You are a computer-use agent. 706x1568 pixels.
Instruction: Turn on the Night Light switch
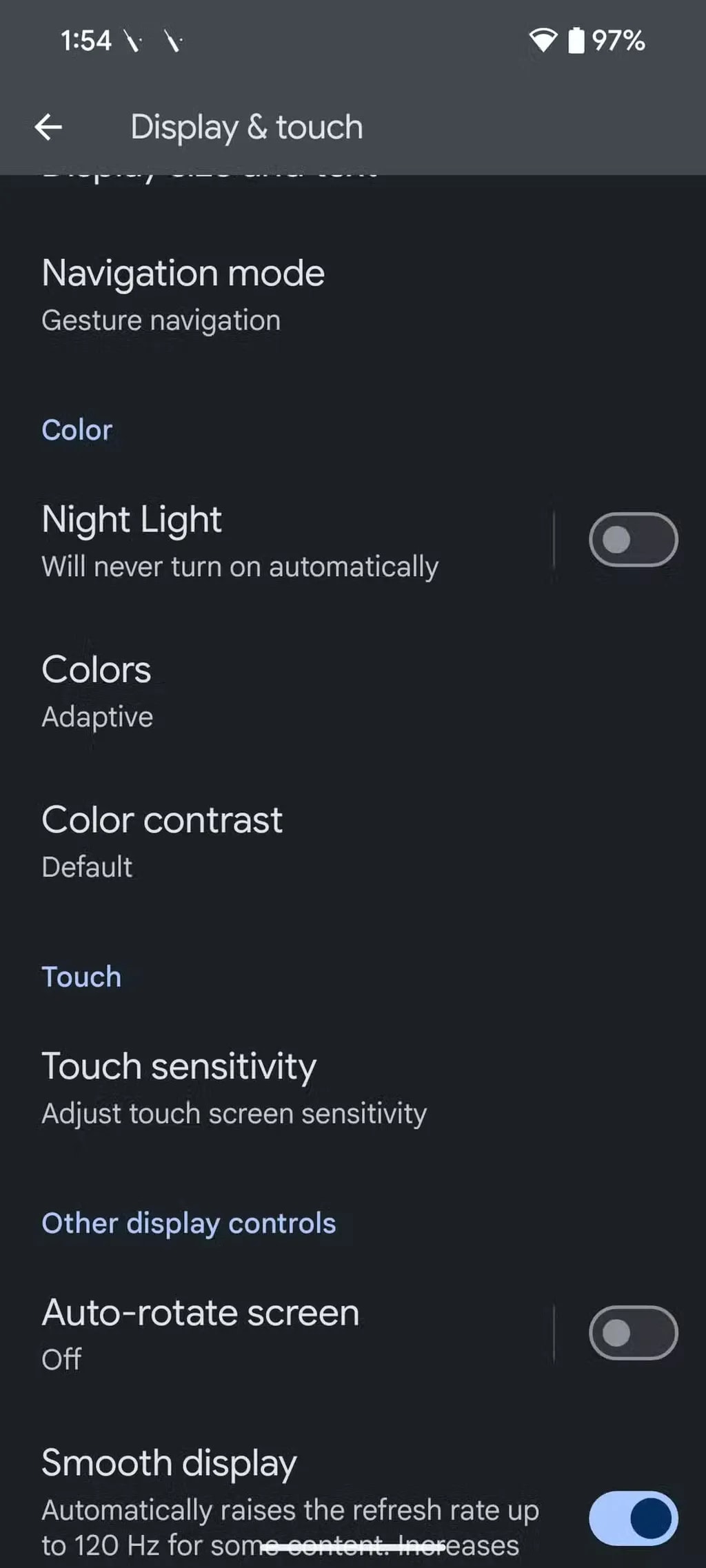click(633, 540)
